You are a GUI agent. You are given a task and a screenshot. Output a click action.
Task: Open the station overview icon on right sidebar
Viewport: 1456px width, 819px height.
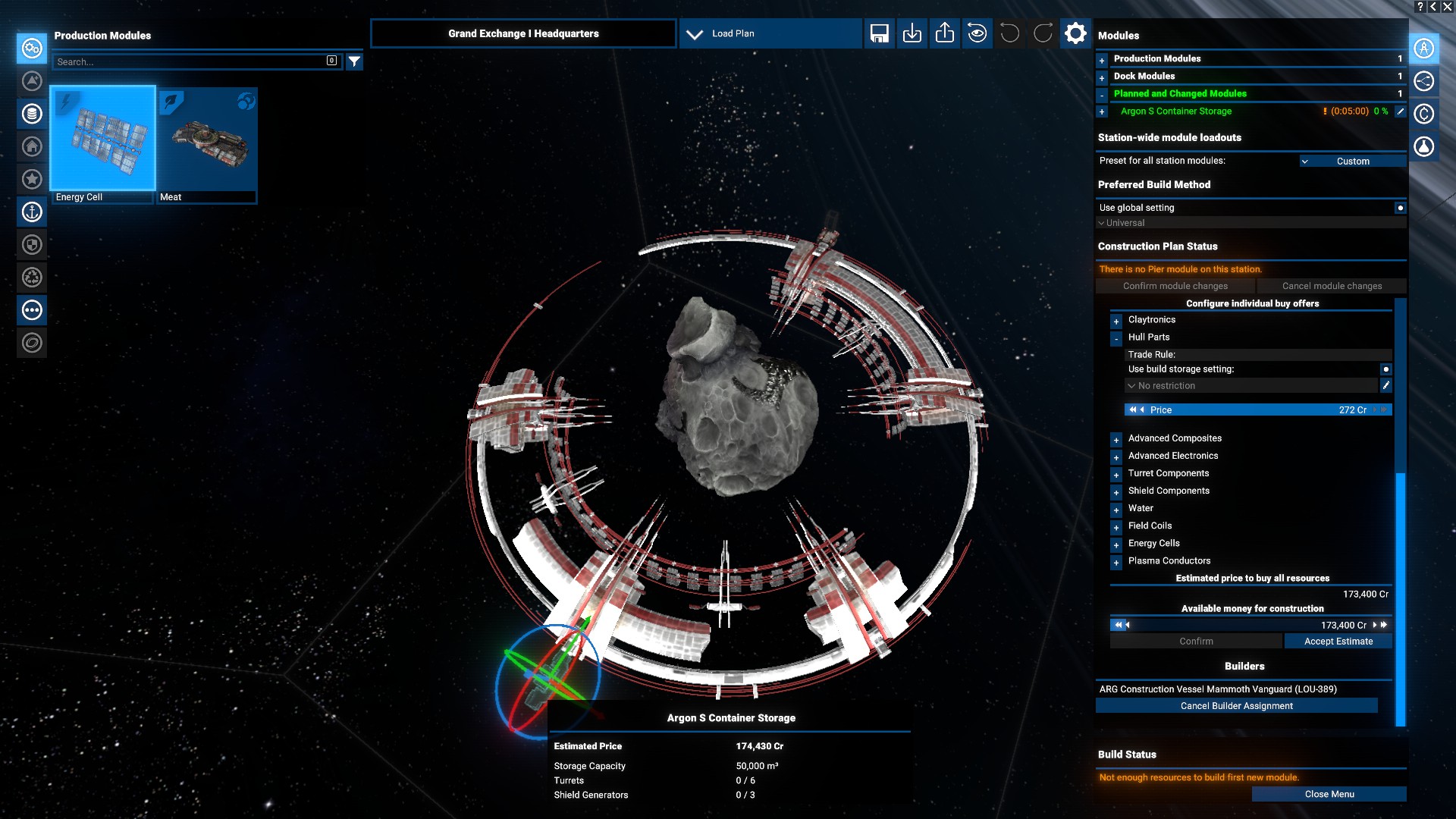[x=1424, y=49]
